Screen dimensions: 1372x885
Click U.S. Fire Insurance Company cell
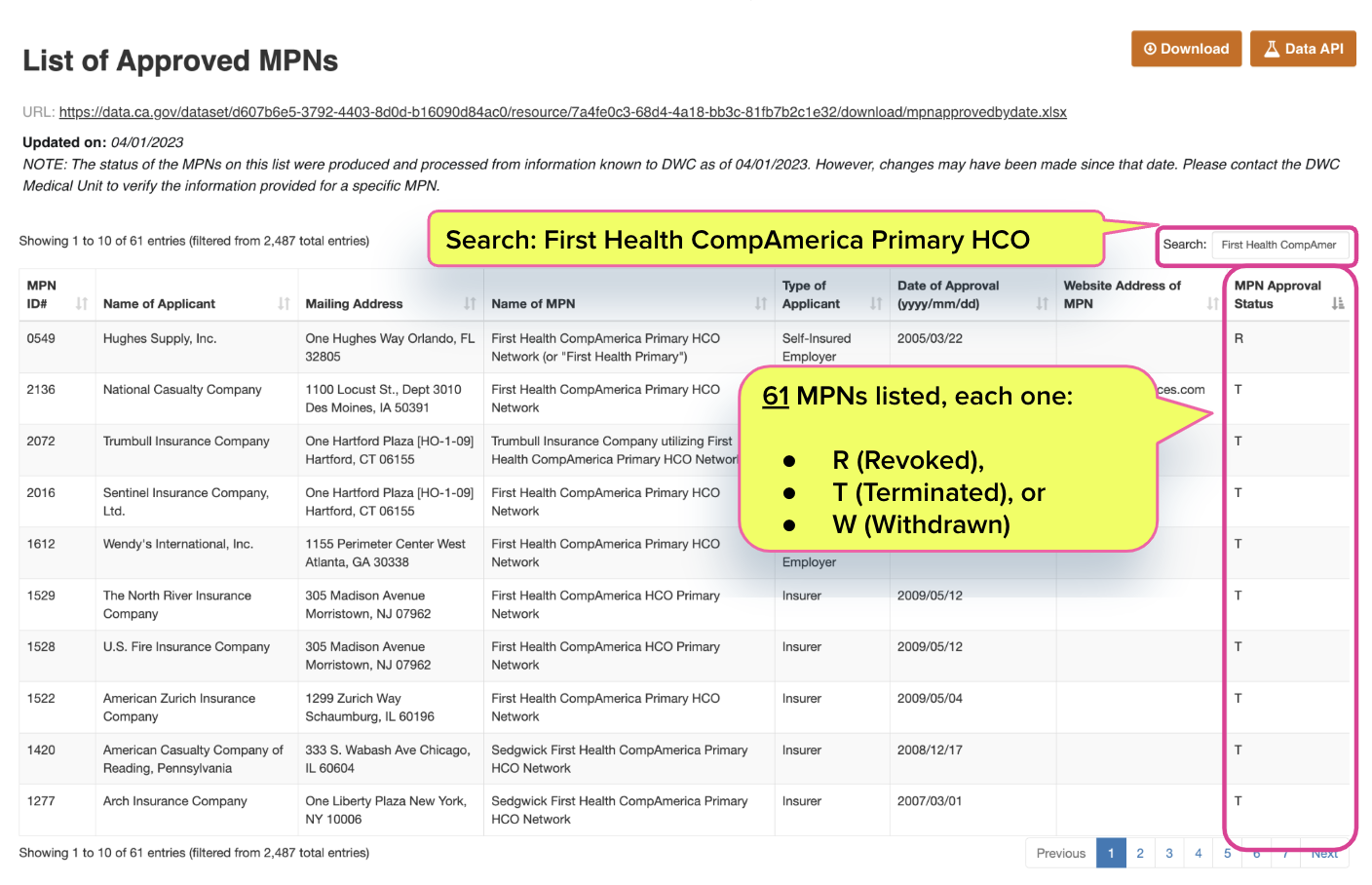click(x=197, y=656)
